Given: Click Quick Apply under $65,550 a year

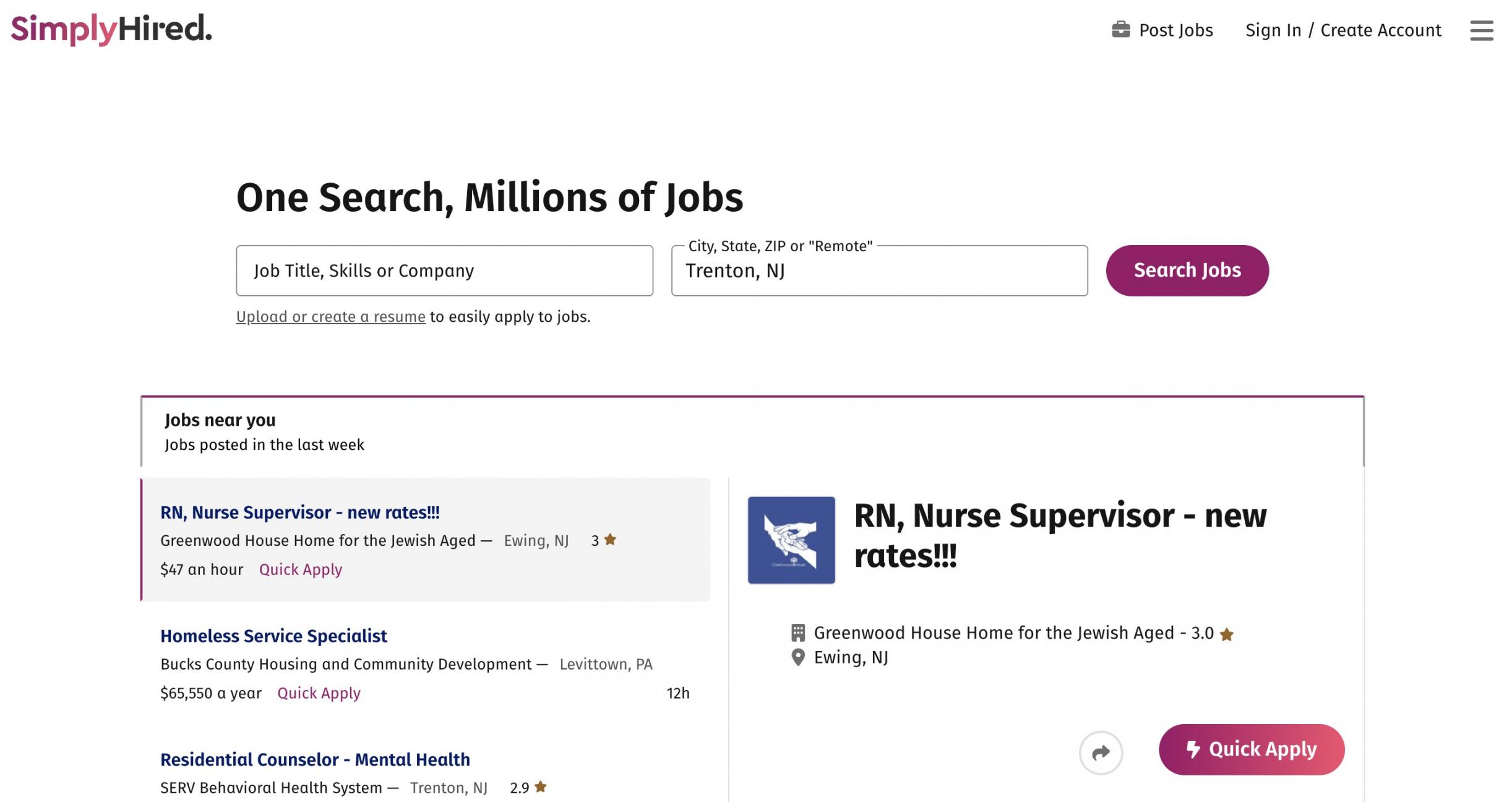Looking at the screenshot, I should click(319, 693).
